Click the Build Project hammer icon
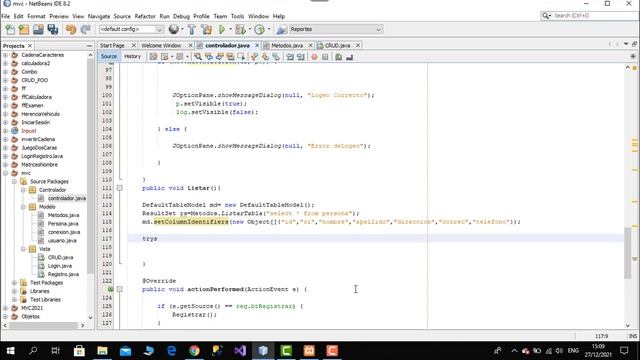640x360 pixels. click(x=191, y=29)
